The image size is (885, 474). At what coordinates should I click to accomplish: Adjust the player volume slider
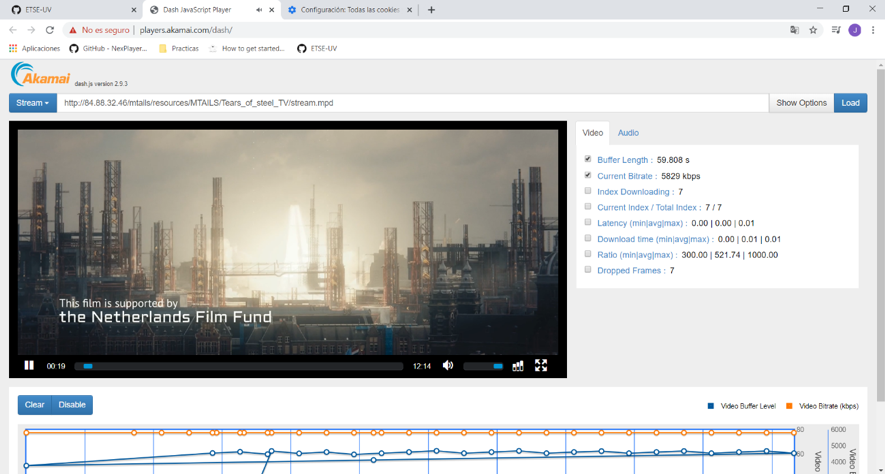[x=483, y=366]
